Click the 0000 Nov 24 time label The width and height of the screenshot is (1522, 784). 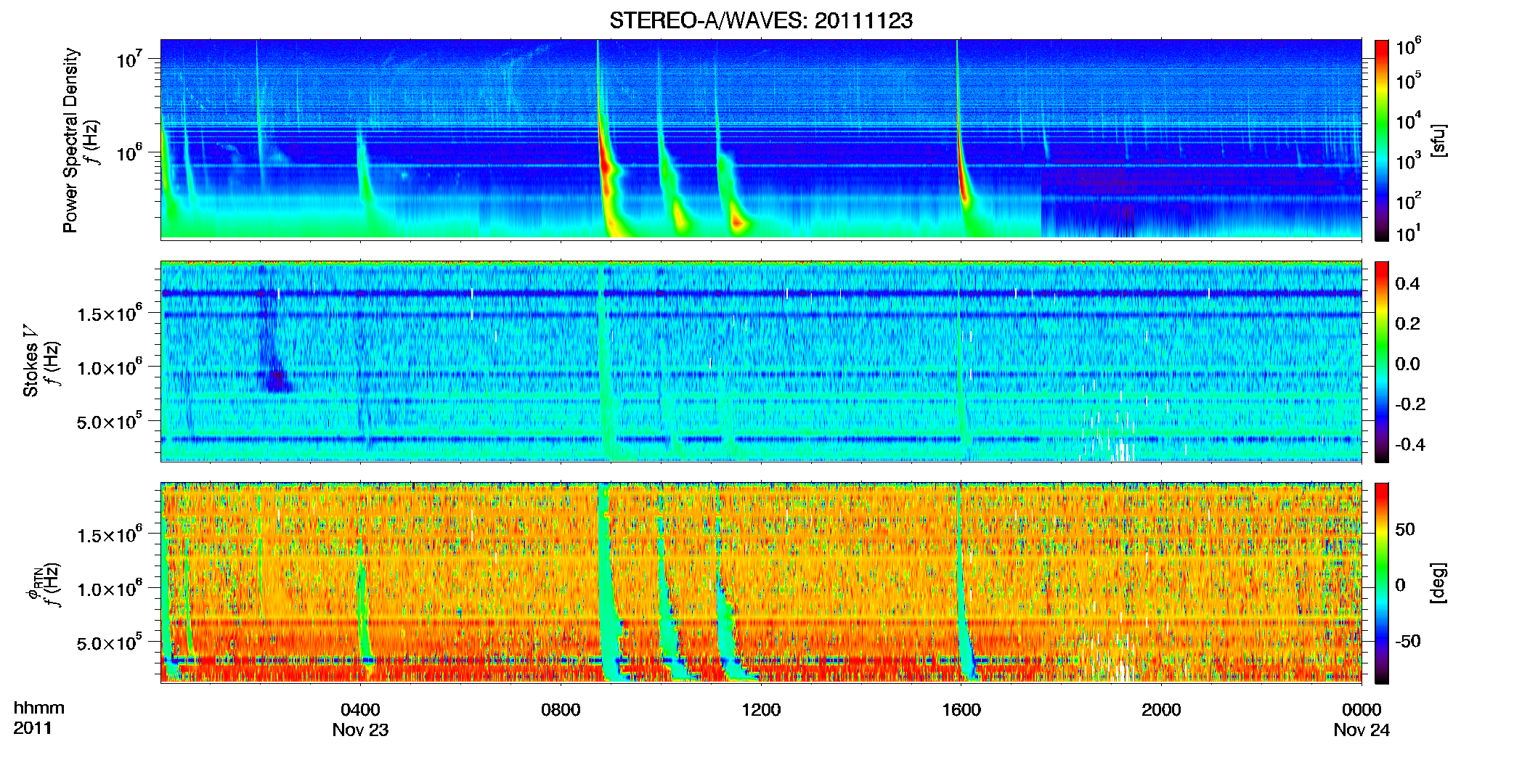[1362, 719]
